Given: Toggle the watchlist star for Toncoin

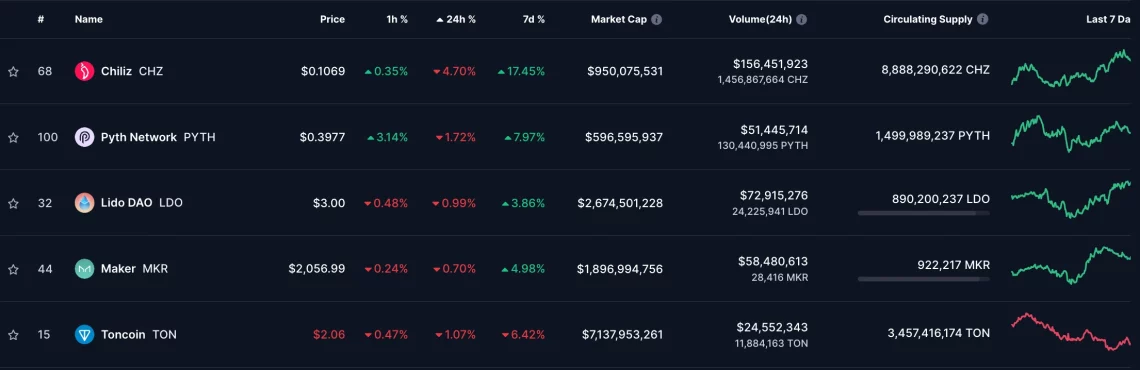Looking at the screenshot, I should (x=13, y=335).
